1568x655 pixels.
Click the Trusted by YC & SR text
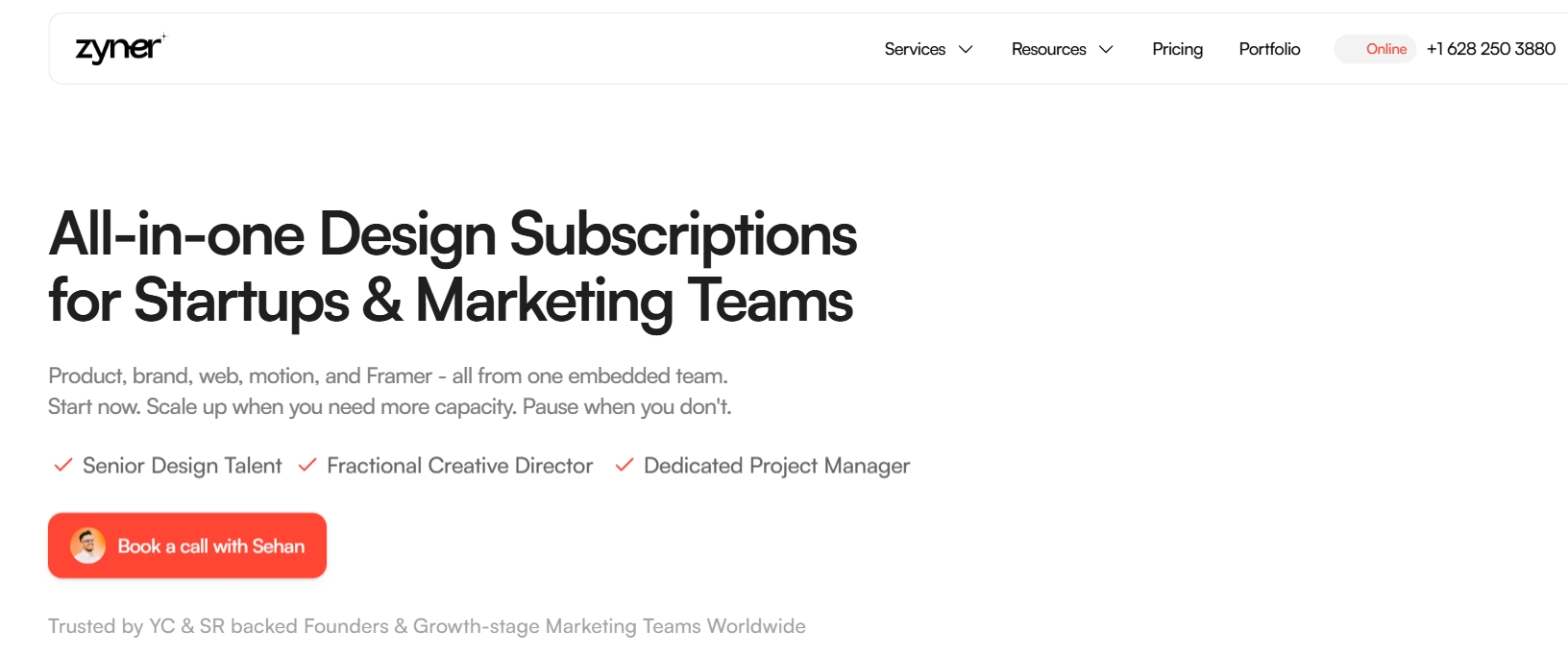pos(427,626)
